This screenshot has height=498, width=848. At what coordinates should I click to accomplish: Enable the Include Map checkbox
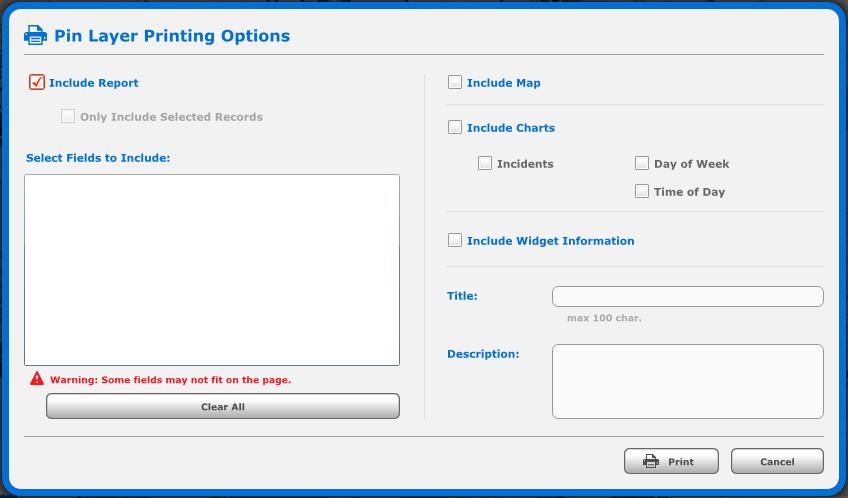coord(455,82)
